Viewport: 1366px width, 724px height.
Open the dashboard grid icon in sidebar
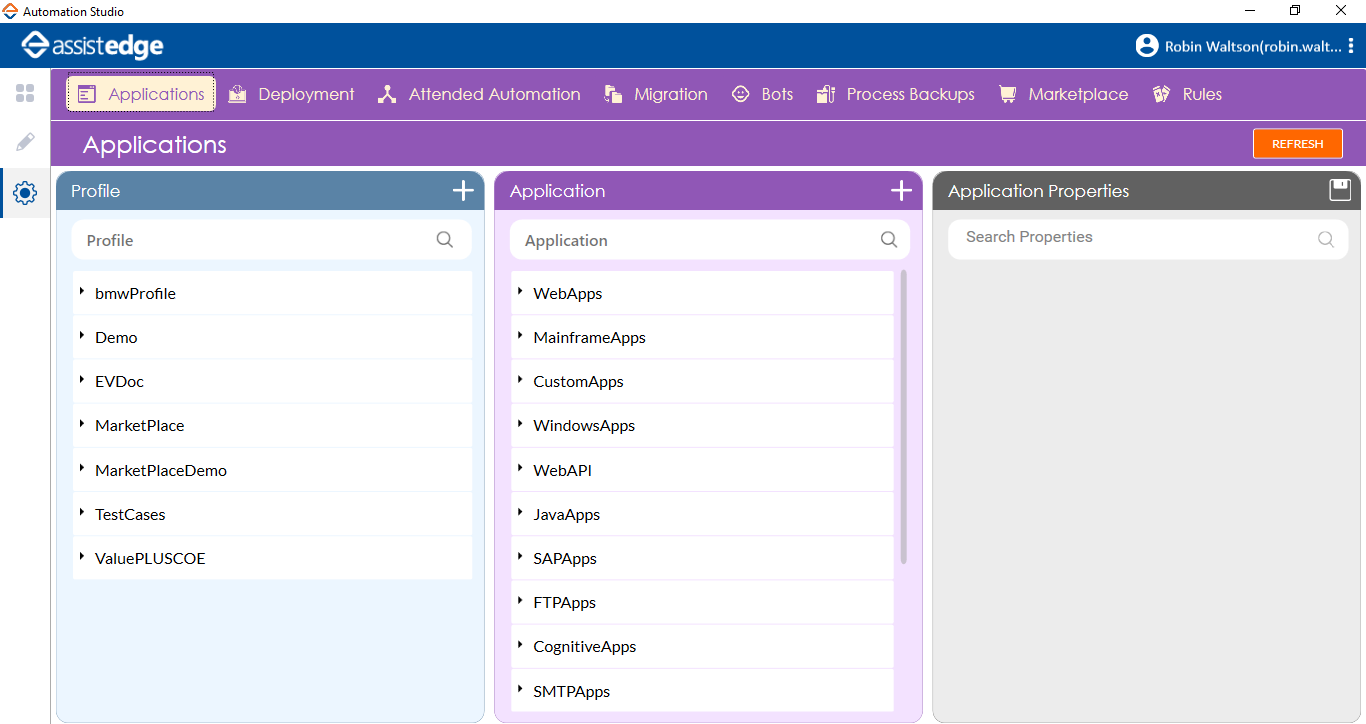click(x=25, y=94)
